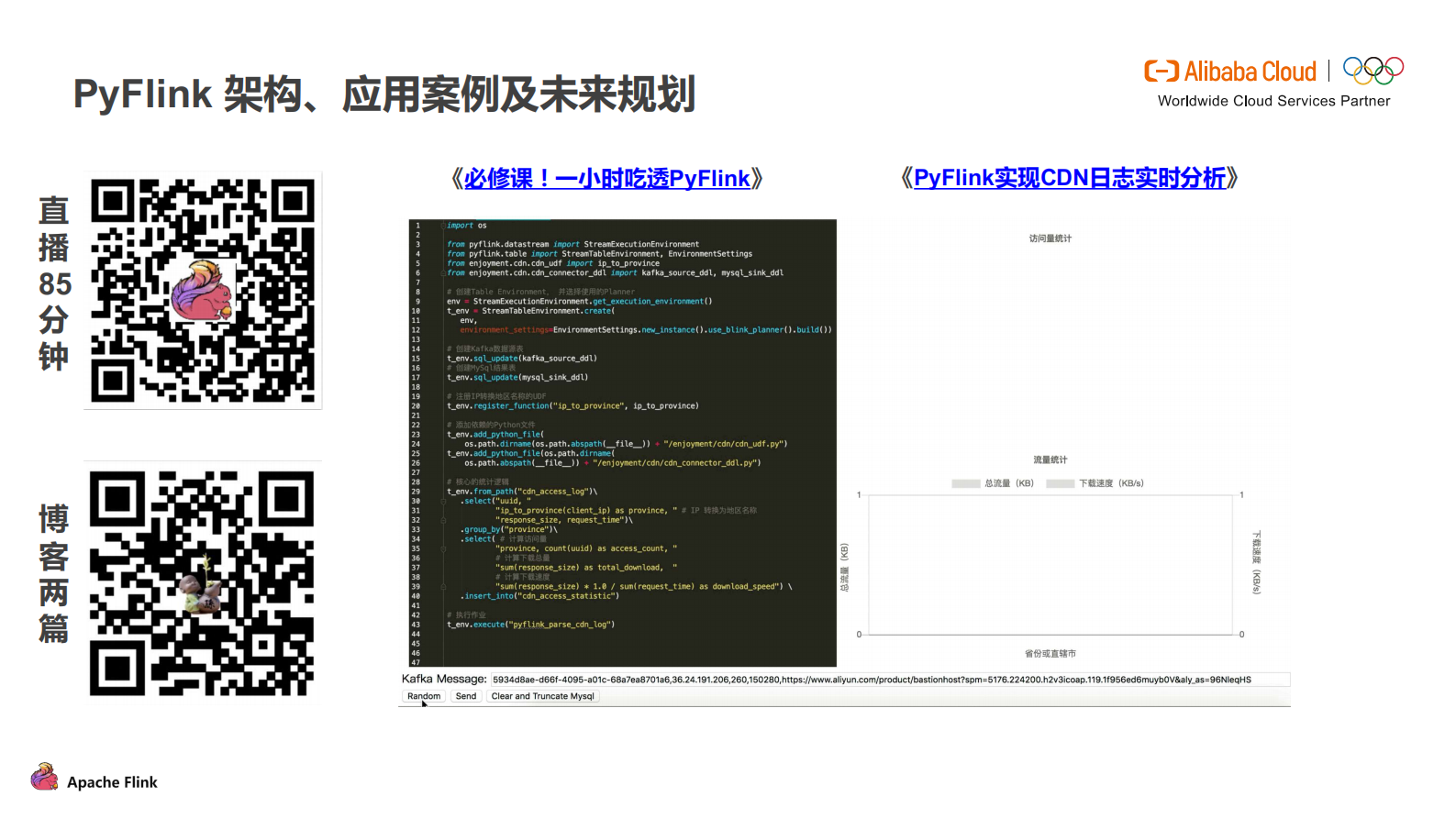Screen dimensions: 1456x819
Task: Click the vertical 直播85分钟 label
Action: pyautogui.click(x=54, y=282)
